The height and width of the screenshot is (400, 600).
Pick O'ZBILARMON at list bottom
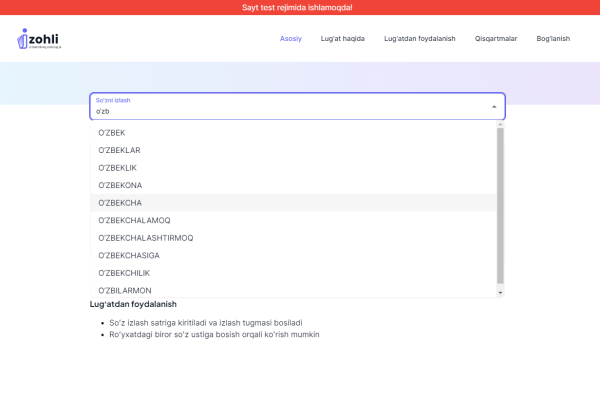click(125, 290)
